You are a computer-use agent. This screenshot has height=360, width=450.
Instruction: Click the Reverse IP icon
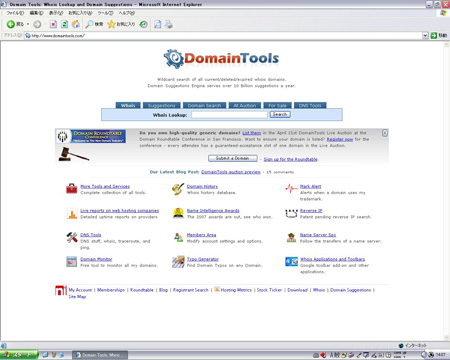pyautogui.click(x=291, y=213)
